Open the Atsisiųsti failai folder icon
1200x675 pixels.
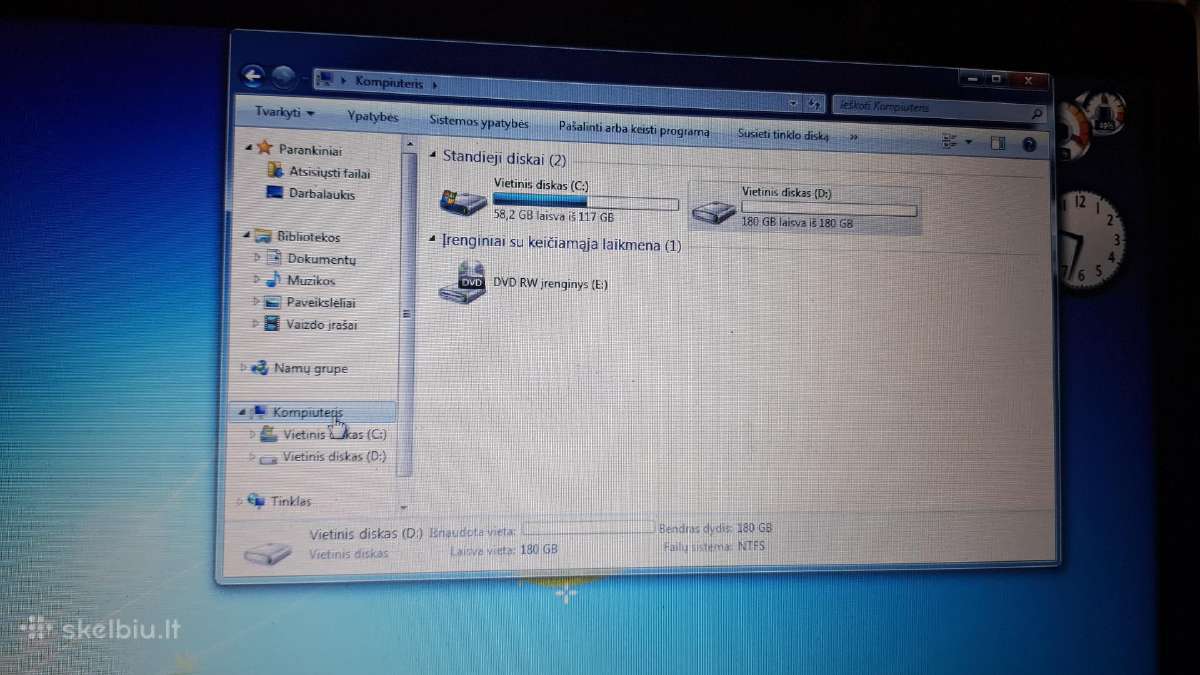click(x=274, y=171)
